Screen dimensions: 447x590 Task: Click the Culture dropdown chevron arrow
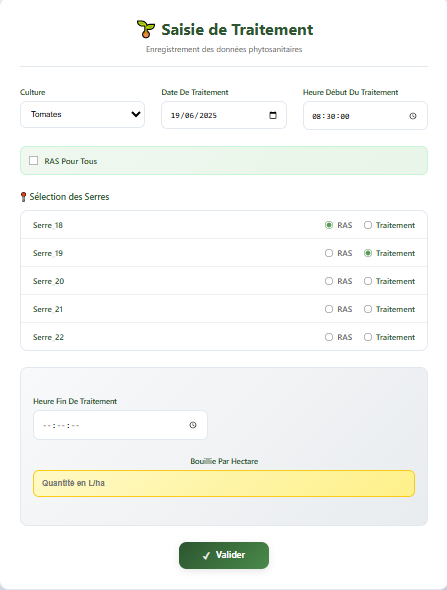point(136,114)
